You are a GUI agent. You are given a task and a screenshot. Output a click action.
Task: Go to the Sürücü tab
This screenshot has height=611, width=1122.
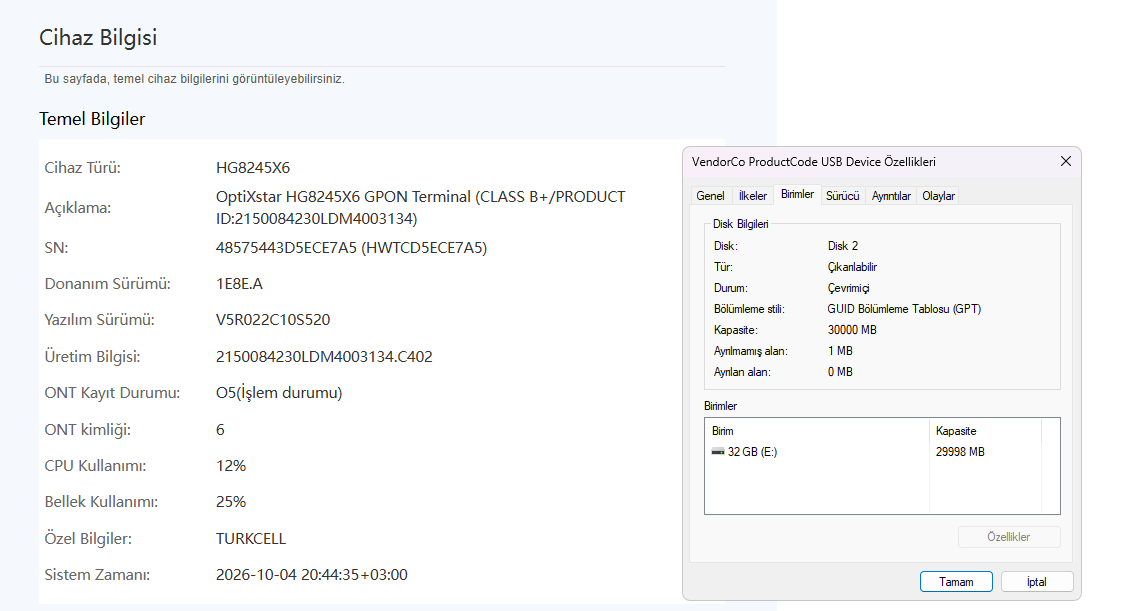(843, 196)
